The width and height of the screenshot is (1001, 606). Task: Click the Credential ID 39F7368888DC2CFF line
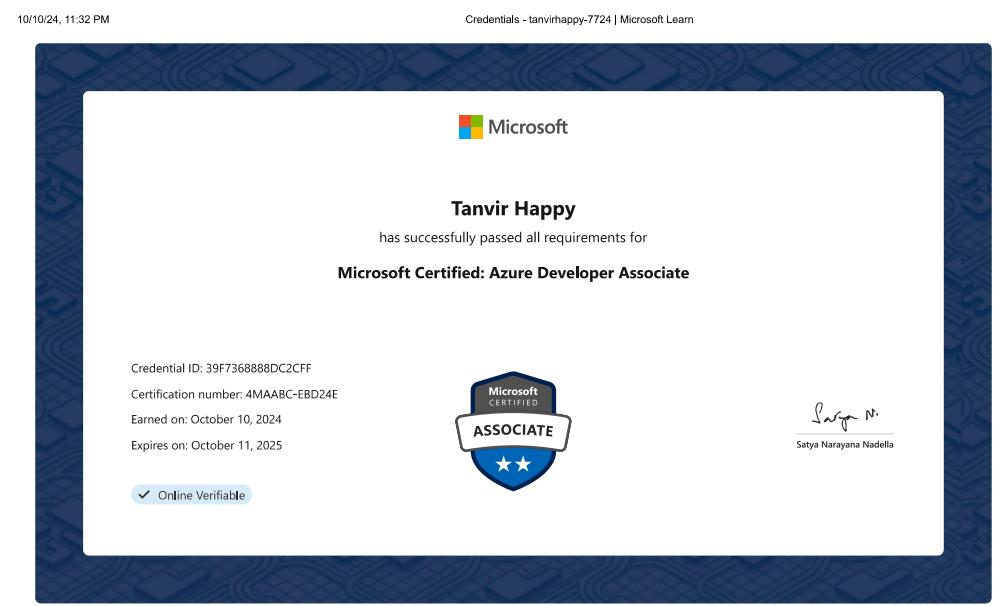coord(228,368)
